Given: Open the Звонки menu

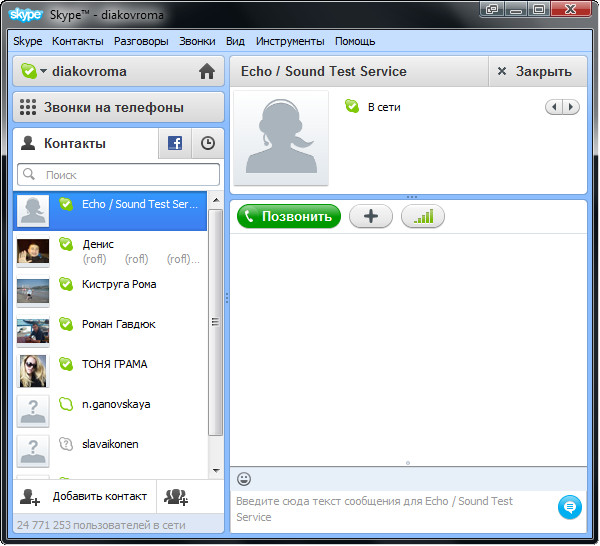Looking at the screenshot, I should pyautogui.click(x=197, y=41).
